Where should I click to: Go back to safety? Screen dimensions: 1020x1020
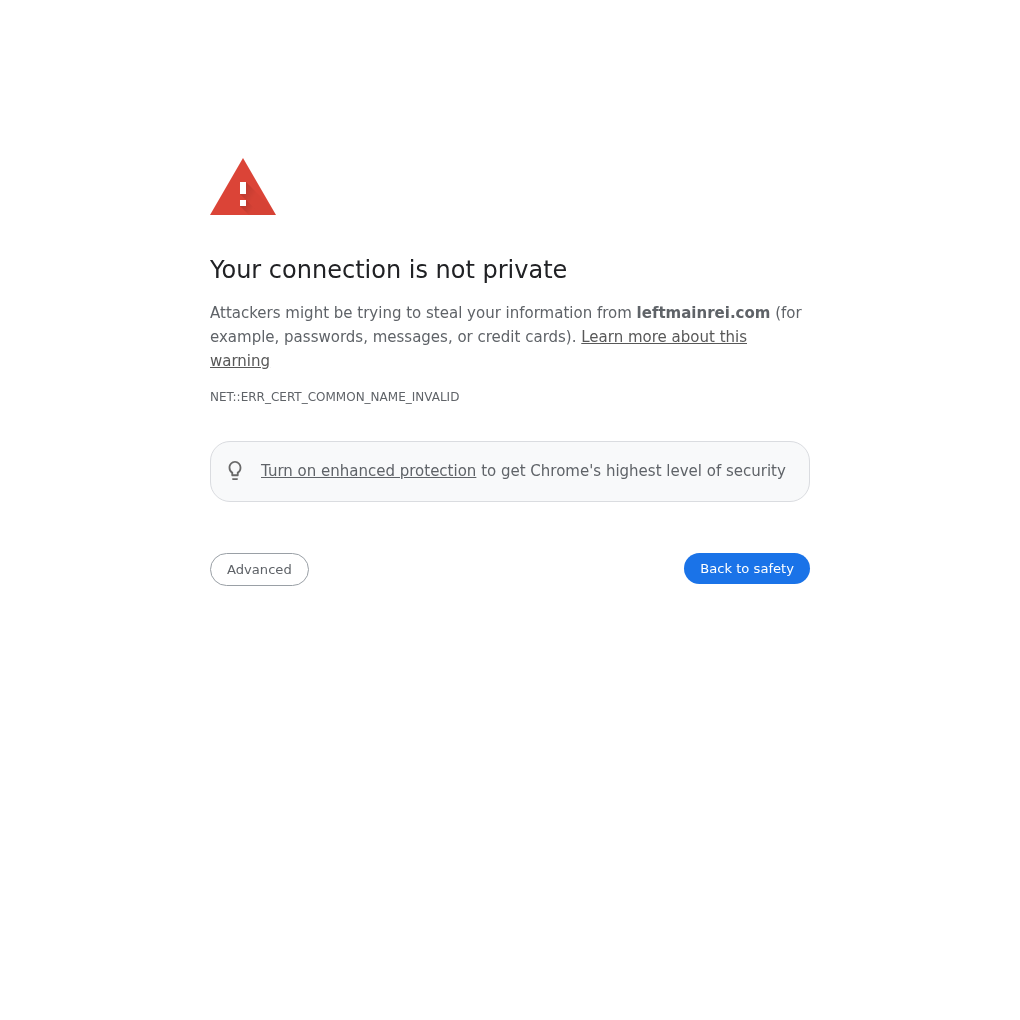(747, 569)
